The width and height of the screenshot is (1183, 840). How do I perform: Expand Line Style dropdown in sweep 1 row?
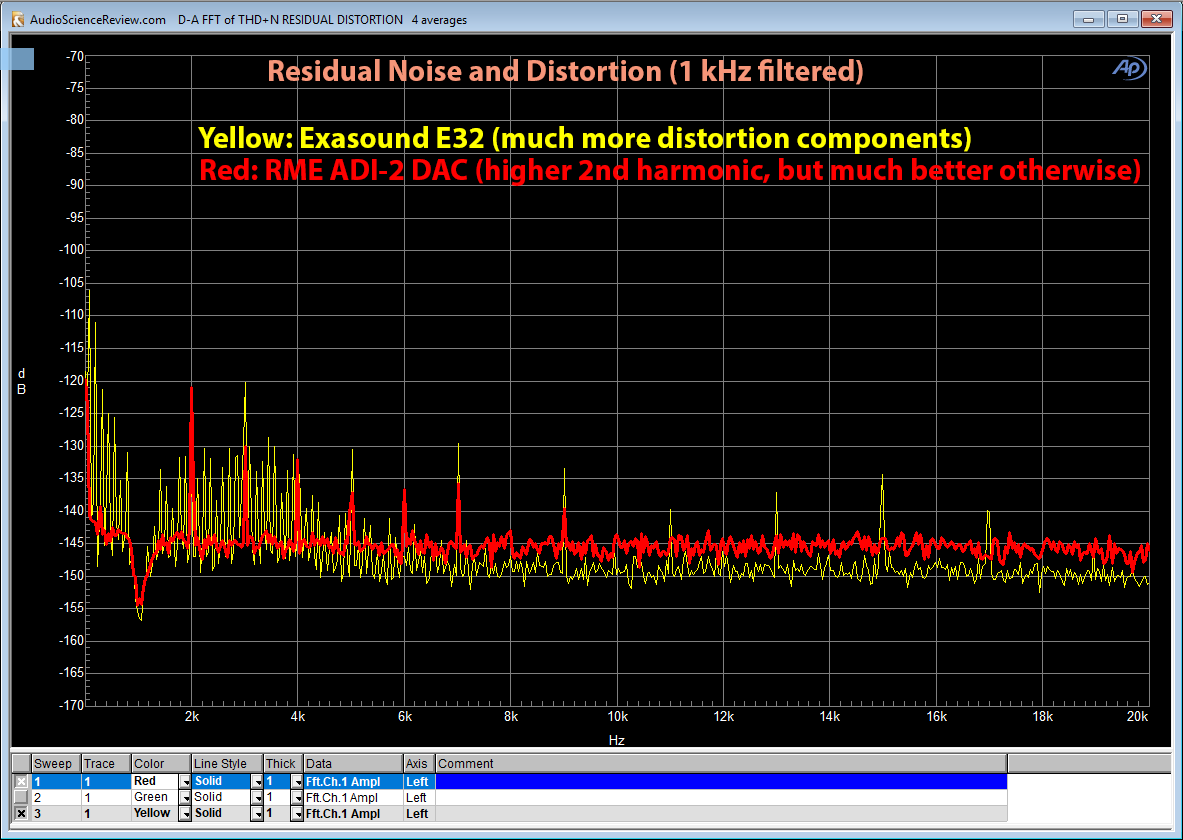point(257,782)
